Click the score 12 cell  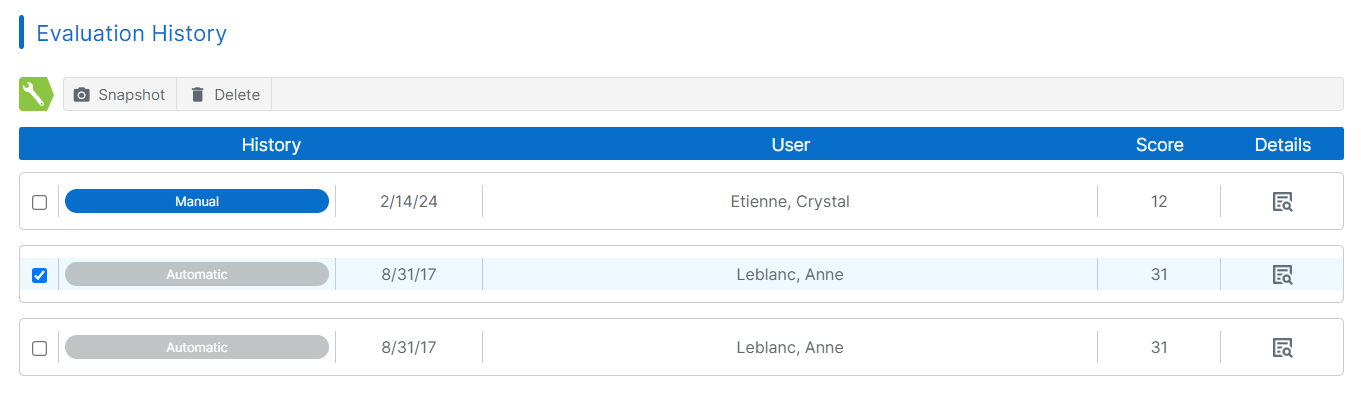(x=1159, y=202)
